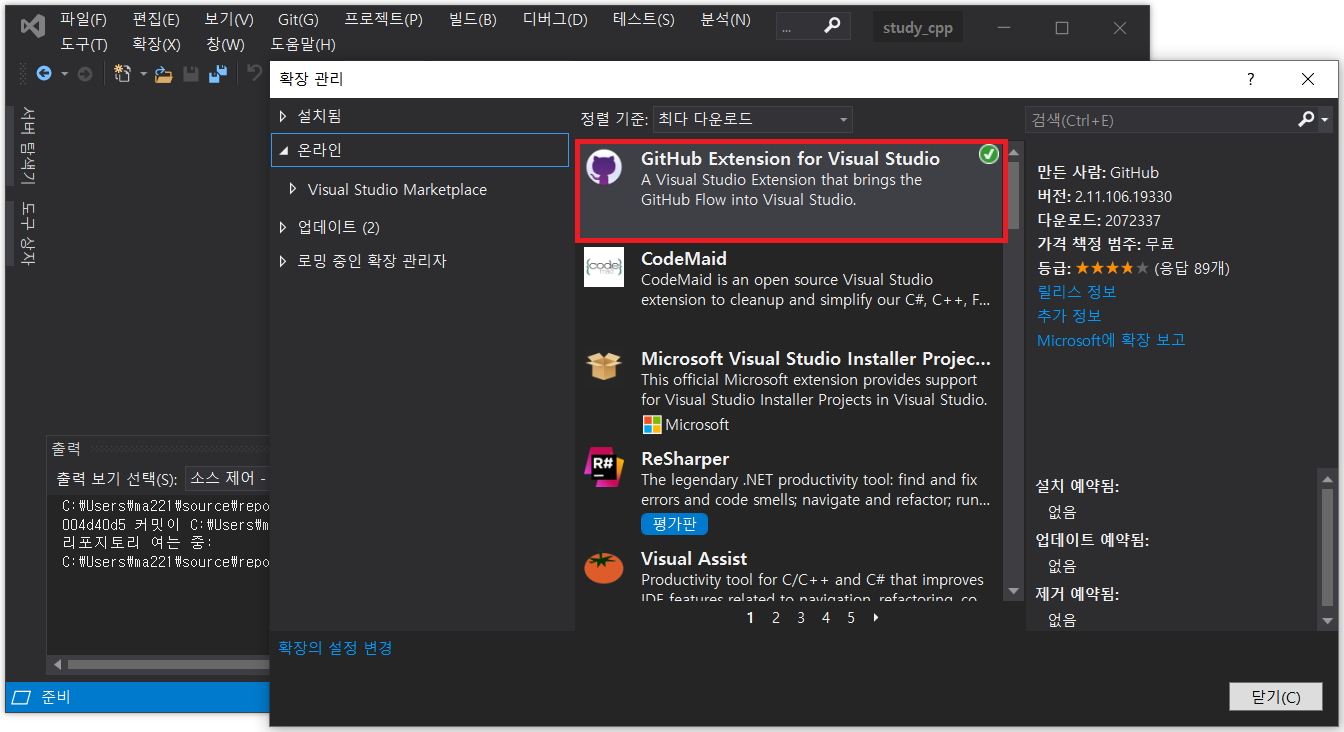The width and height of the screenshot is (1344, 732).
Task: Click the help question mark in dialog
Action: tap(1250, 80)
